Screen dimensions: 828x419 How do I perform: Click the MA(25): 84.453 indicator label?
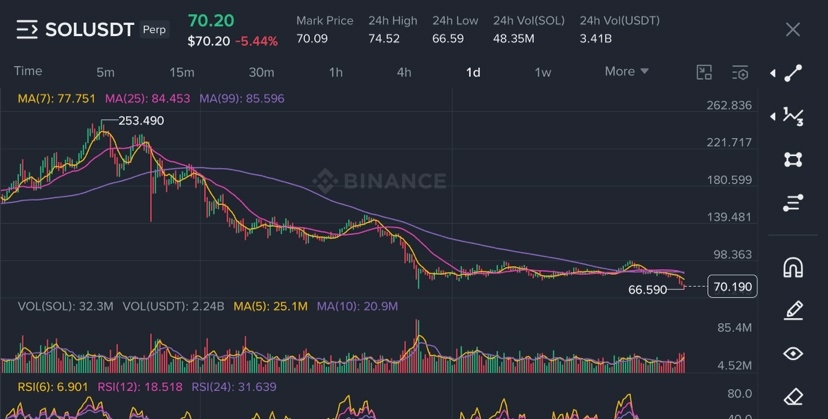147,99
